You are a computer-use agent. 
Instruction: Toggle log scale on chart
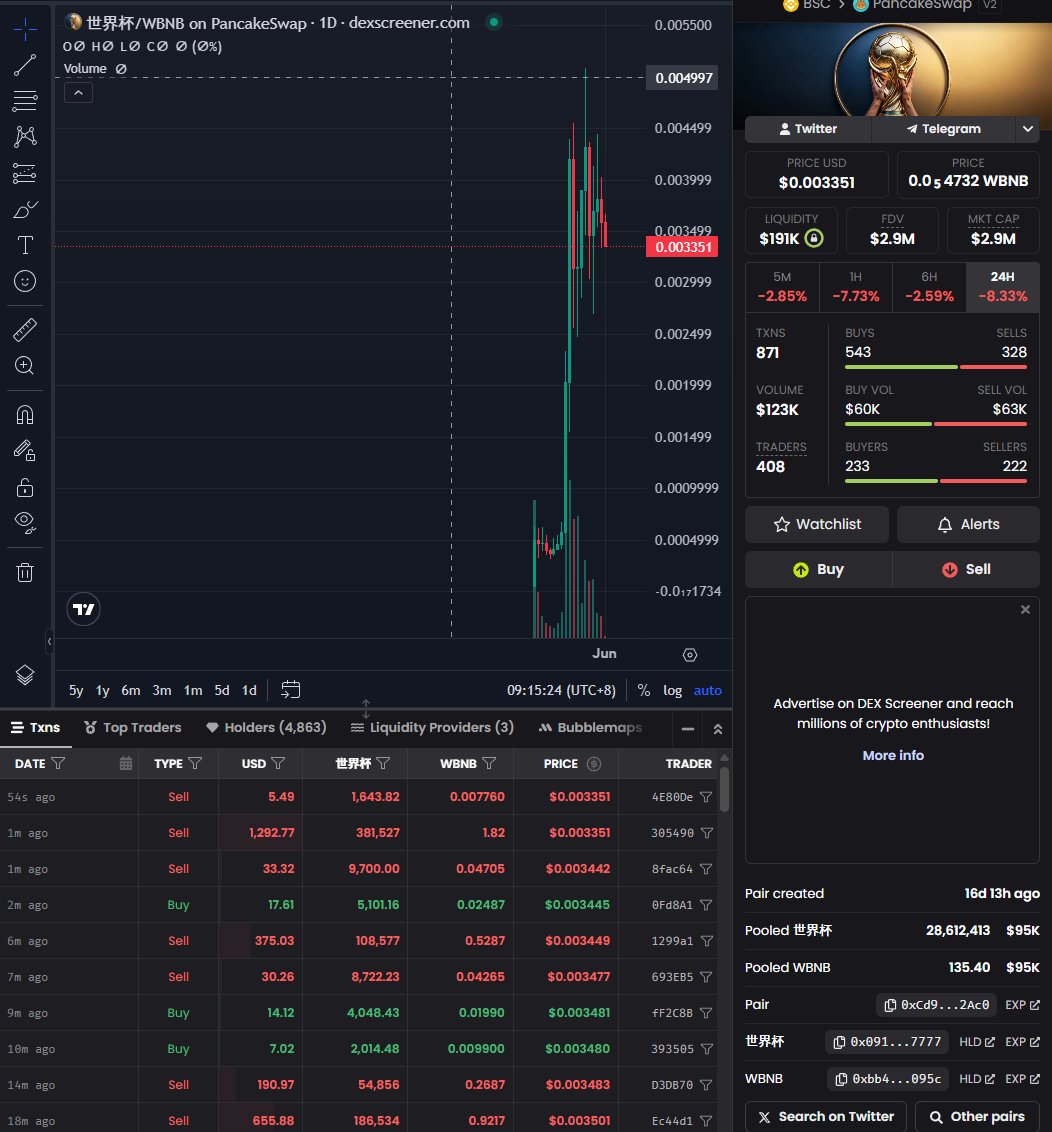(672, 690)
